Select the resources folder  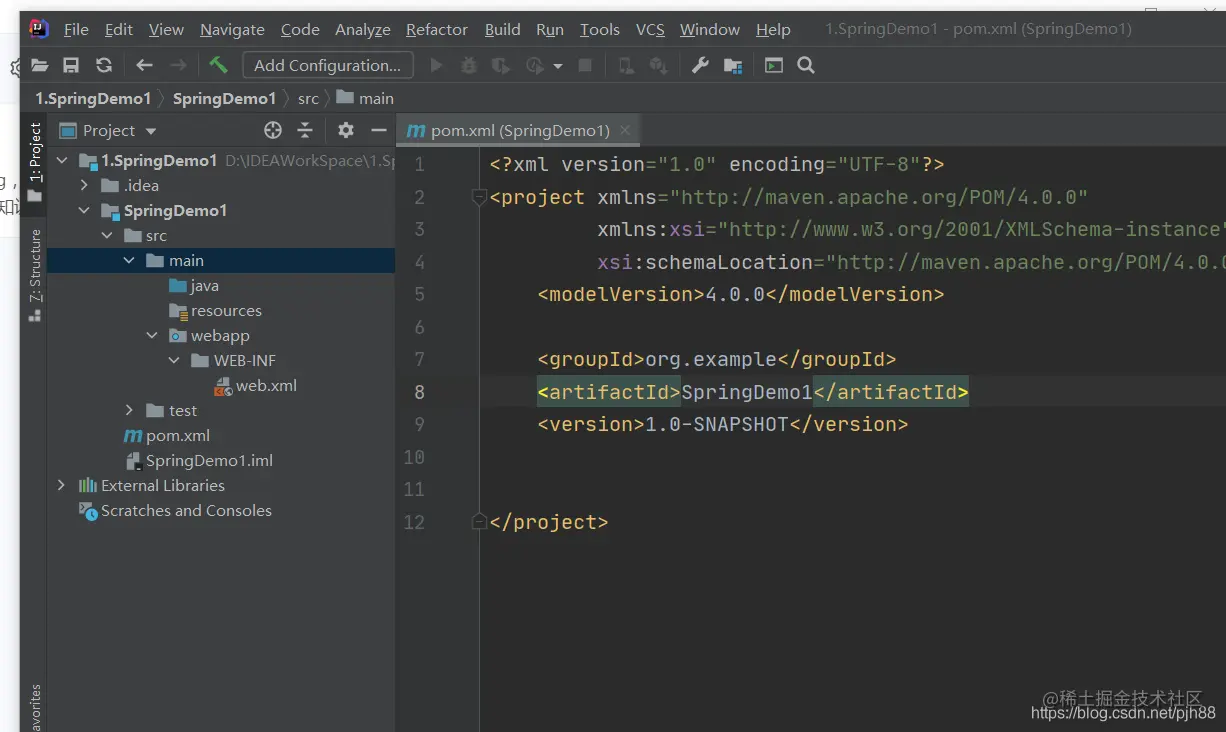coord(215,310)
